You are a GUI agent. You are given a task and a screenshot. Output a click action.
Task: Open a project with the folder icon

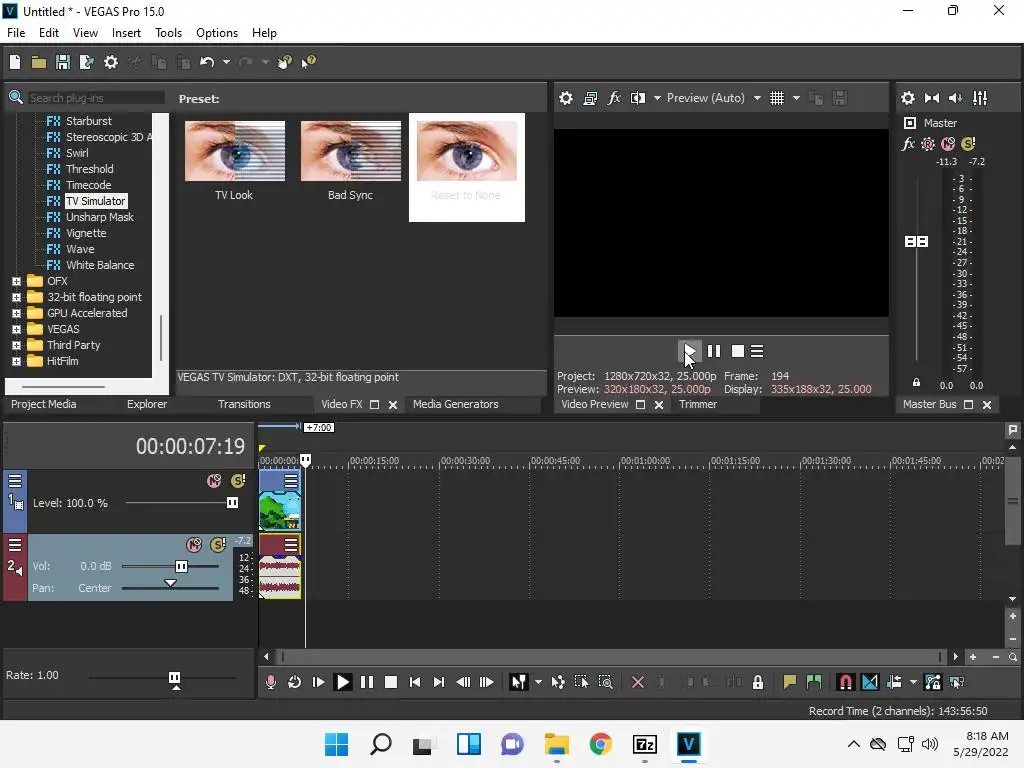[x=39, y=62]
